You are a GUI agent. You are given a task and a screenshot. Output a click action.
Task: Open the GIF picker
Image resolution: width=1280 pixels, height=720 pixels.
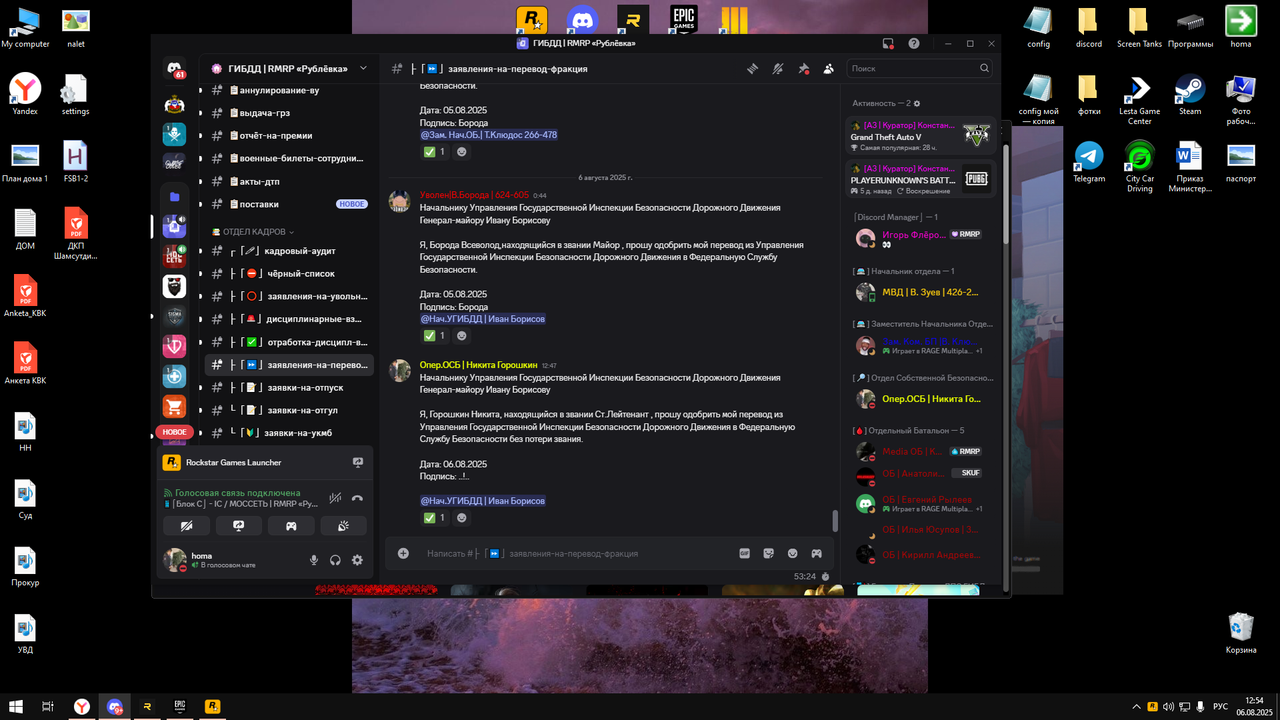click(744, 553)
